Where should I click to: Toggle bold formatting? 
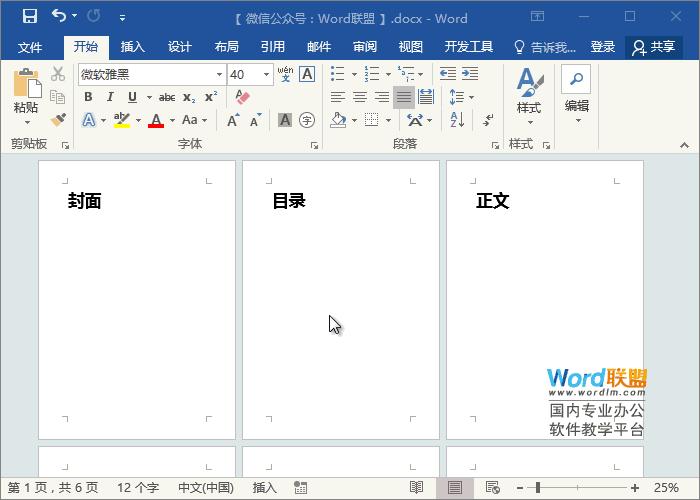88,97
